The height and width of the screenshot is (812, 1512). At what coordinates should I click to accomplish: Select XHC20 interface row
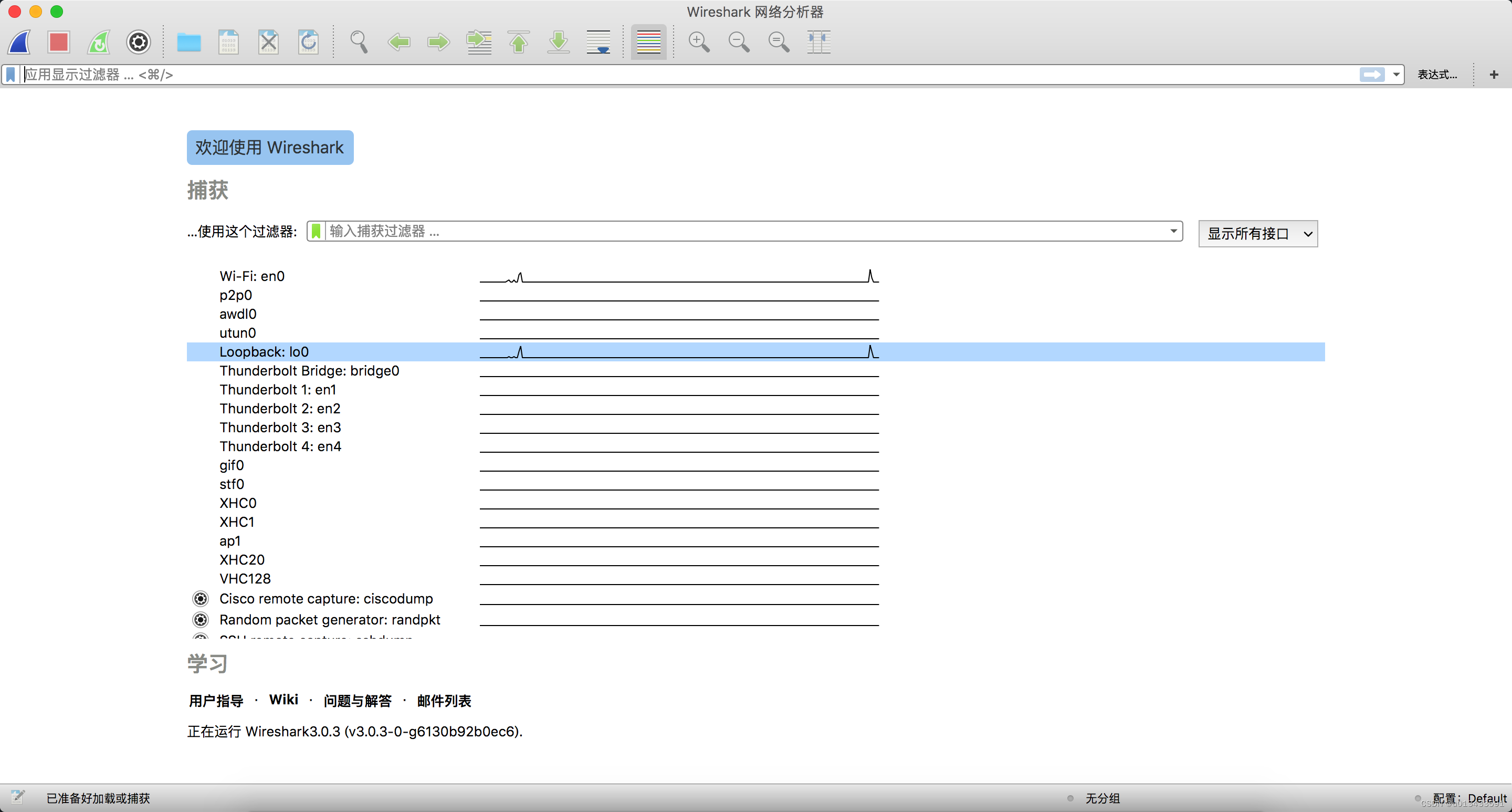pos(755,559)
